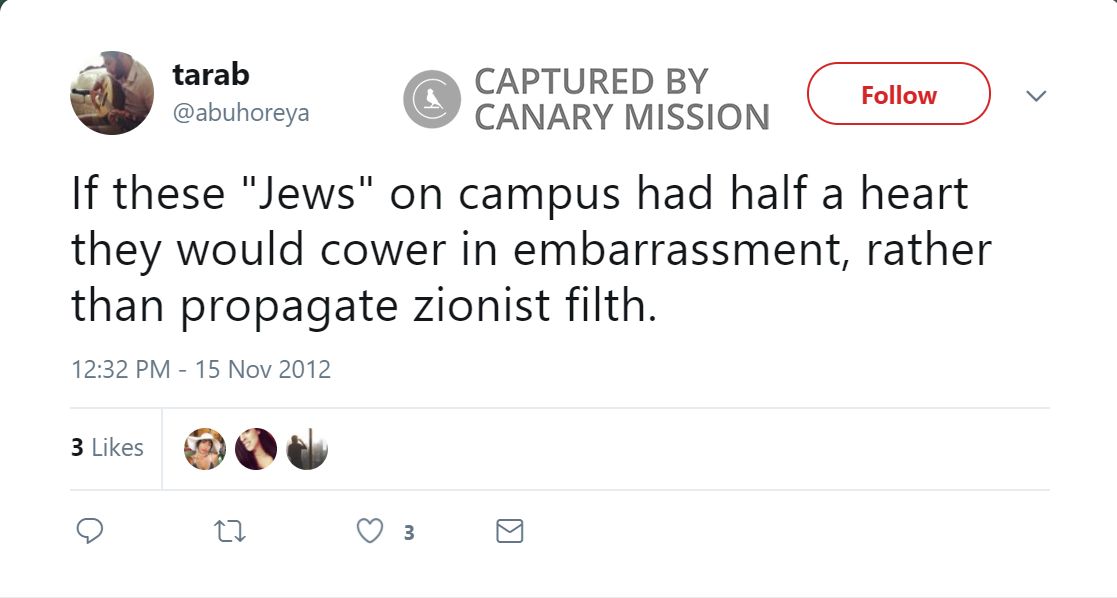Expand the tweet options chevron menu

pos(1037,96)
